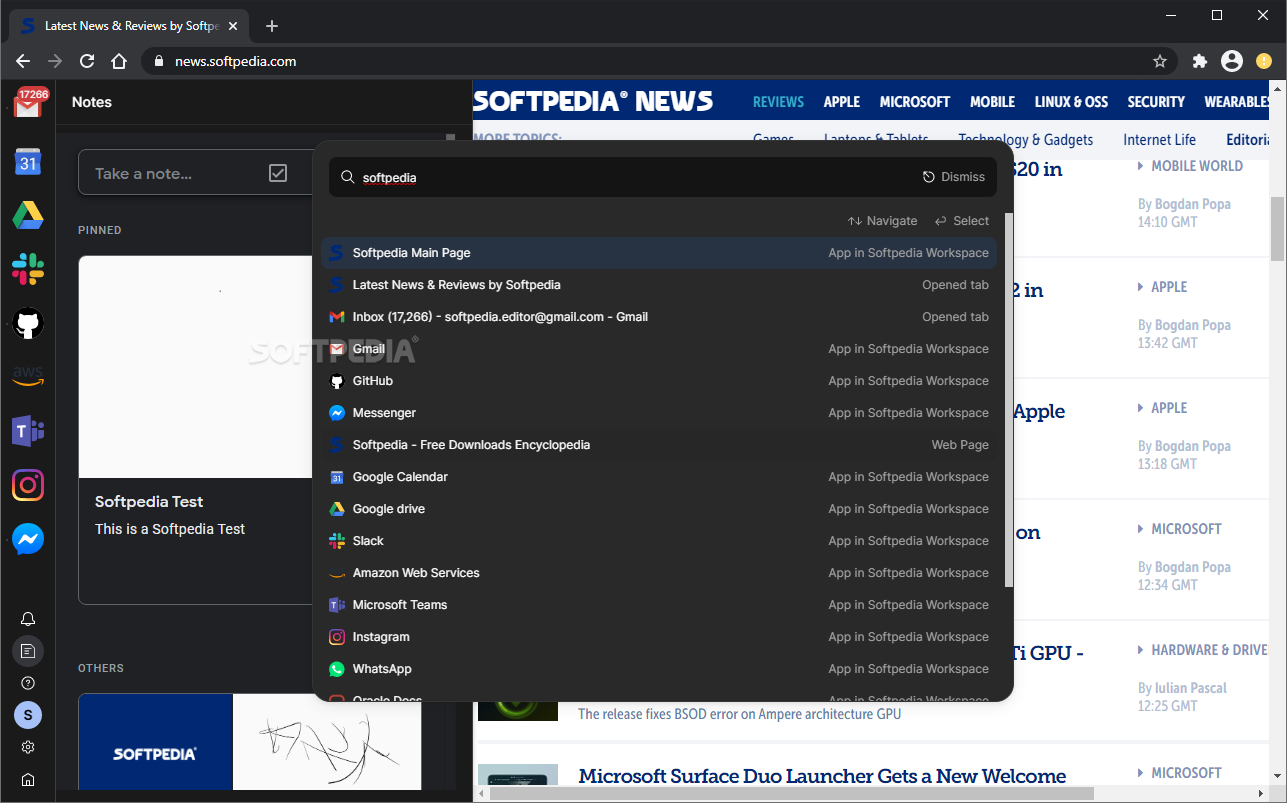The width and height of the screenshot is (1287, 803).
Task: Open Amazon Web Services sidebar icon
Action: point(28,377)
